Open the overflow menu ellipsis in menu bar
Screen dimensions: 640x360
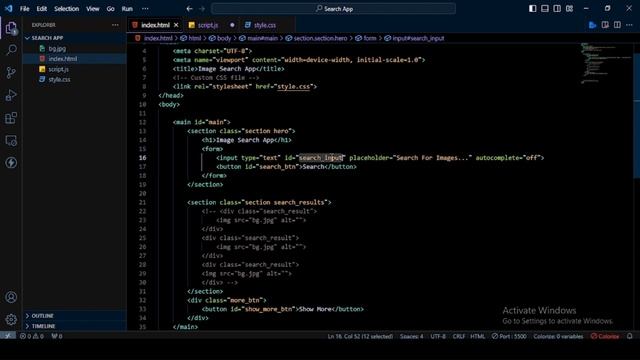coord(145,9)
